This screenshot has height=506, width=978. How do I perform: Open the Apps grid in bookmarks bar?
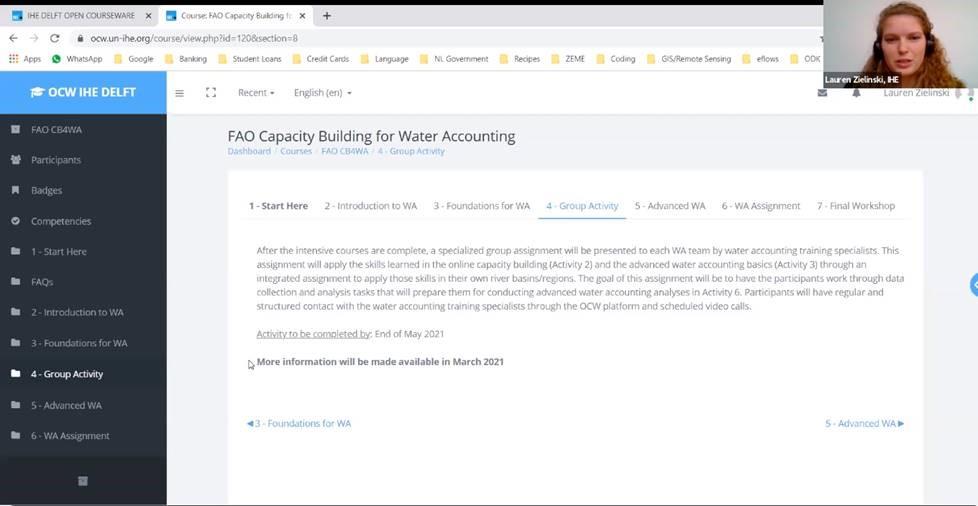tap(25, 59)
